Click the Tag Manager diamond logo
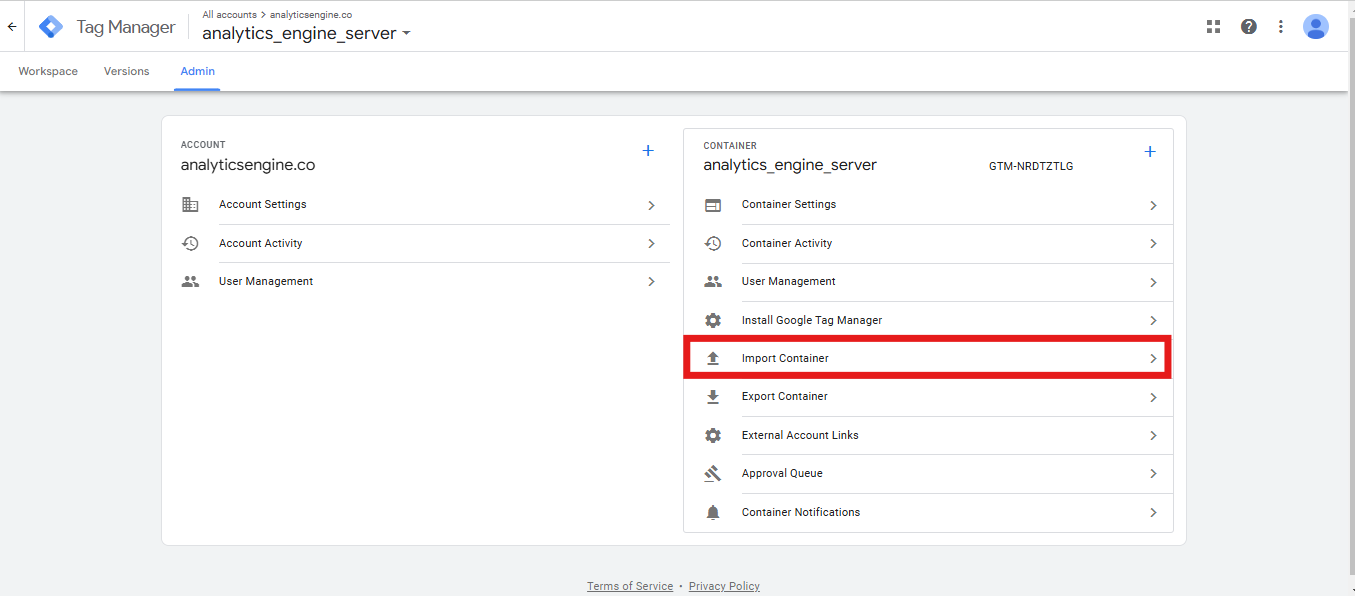This screenshot has width=1355, height=596. [x=51, y=27]
